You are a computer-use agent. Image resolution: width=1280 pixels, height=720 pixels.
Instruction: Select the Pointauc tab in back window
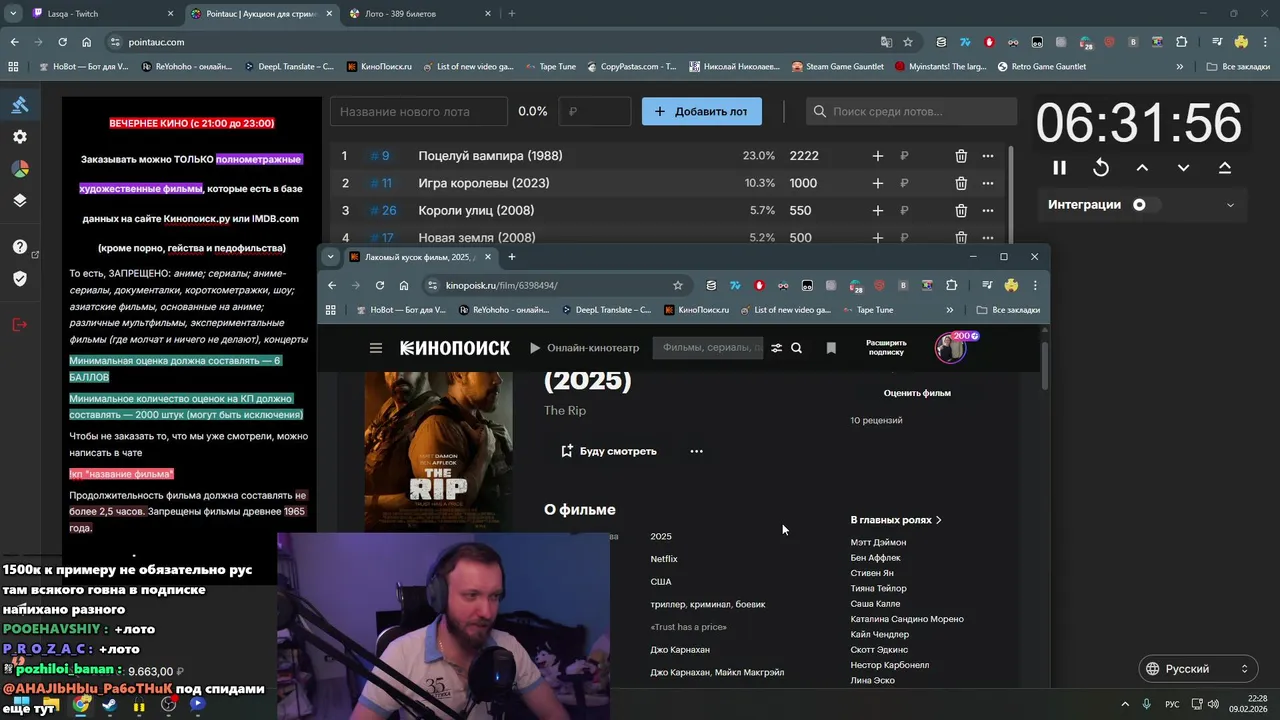[260, 14]
